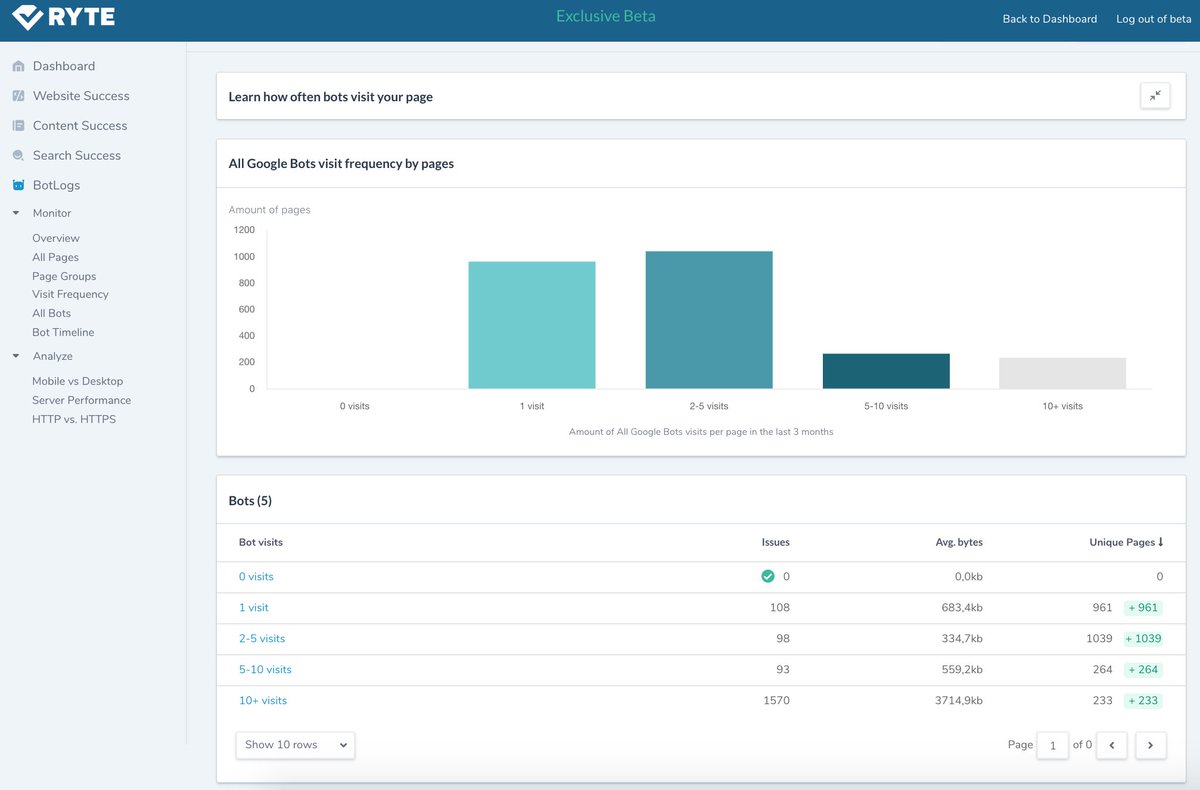This screenshot has height=790, width=1200.
Task: Click the 108 issues value
Action: (x=780, y=607)
